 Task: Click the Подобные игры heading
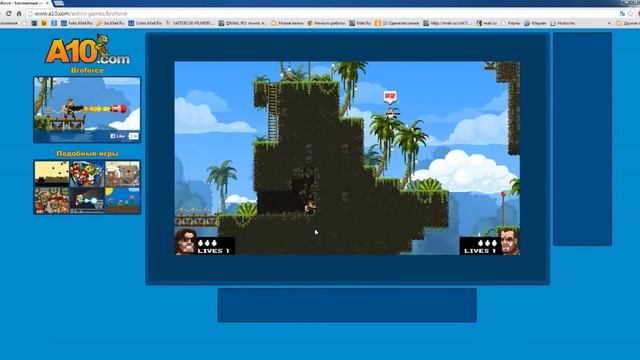87,153
